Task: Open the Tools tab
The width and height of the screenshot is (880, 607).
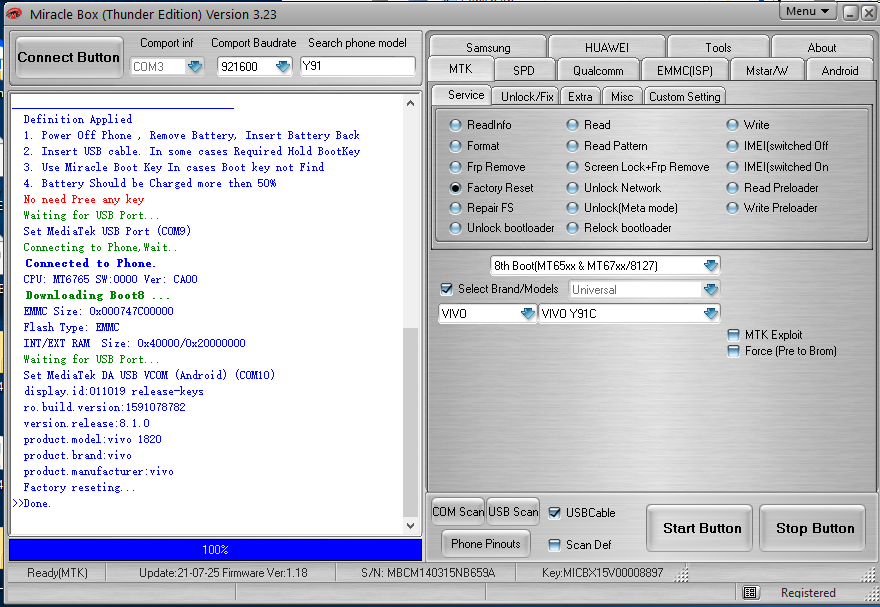Action: (718, 47)
